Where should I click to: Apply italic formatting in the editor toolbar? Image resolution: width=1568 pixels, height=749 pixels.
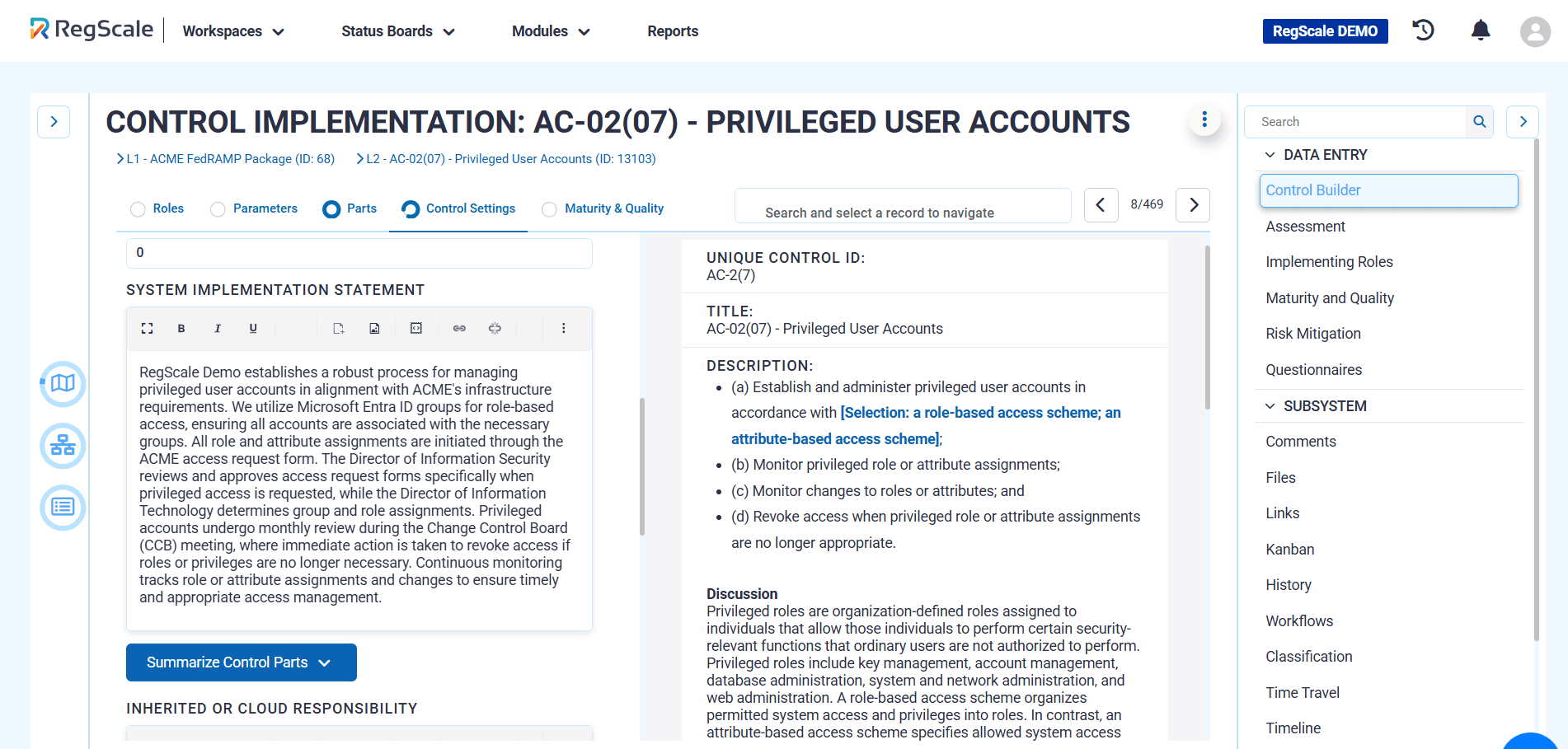coord(218,328)
